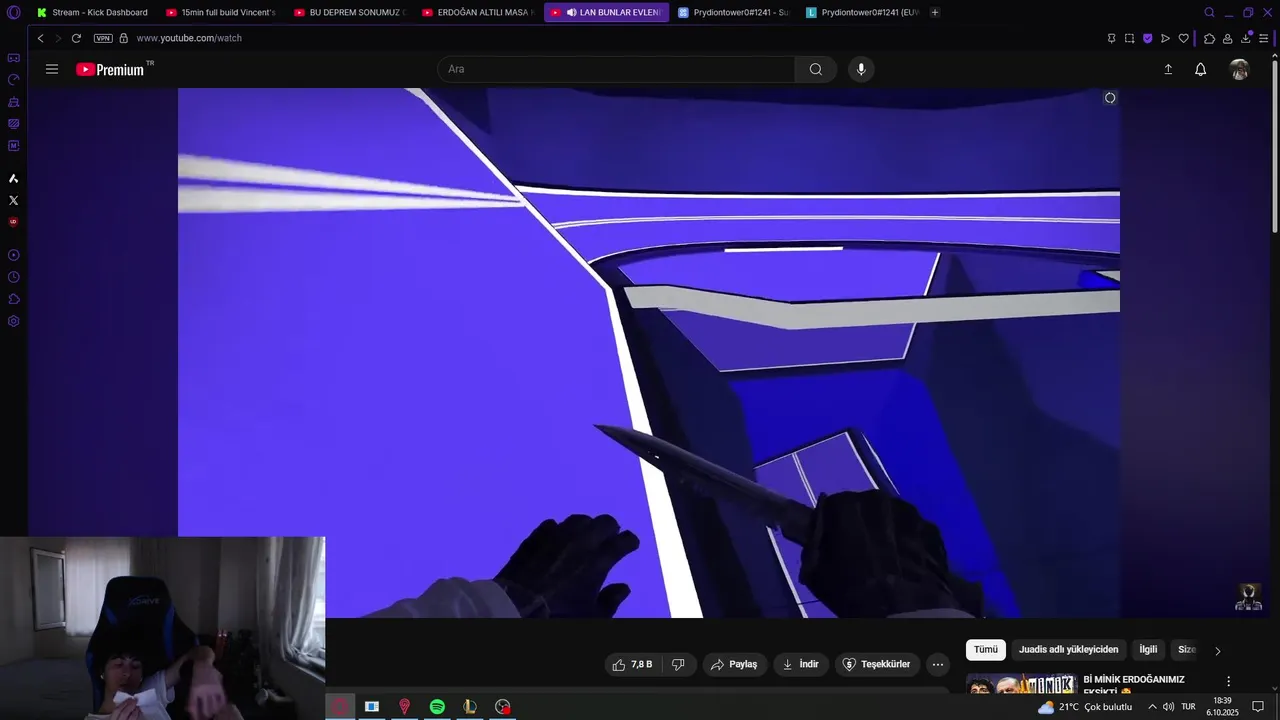Screen dimensions: 1280x720
Task: Open the sidebar settings gear icon
Action: pos(13,321)
